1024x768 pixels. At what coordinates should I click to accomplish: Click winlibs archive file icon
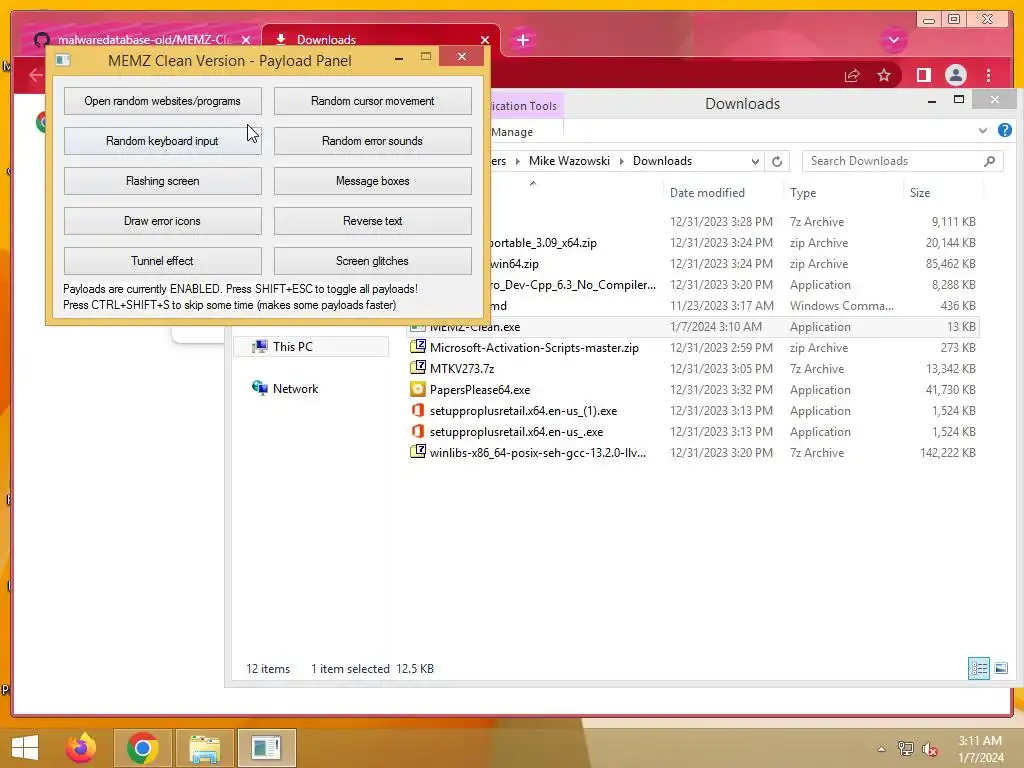point(417,452)
